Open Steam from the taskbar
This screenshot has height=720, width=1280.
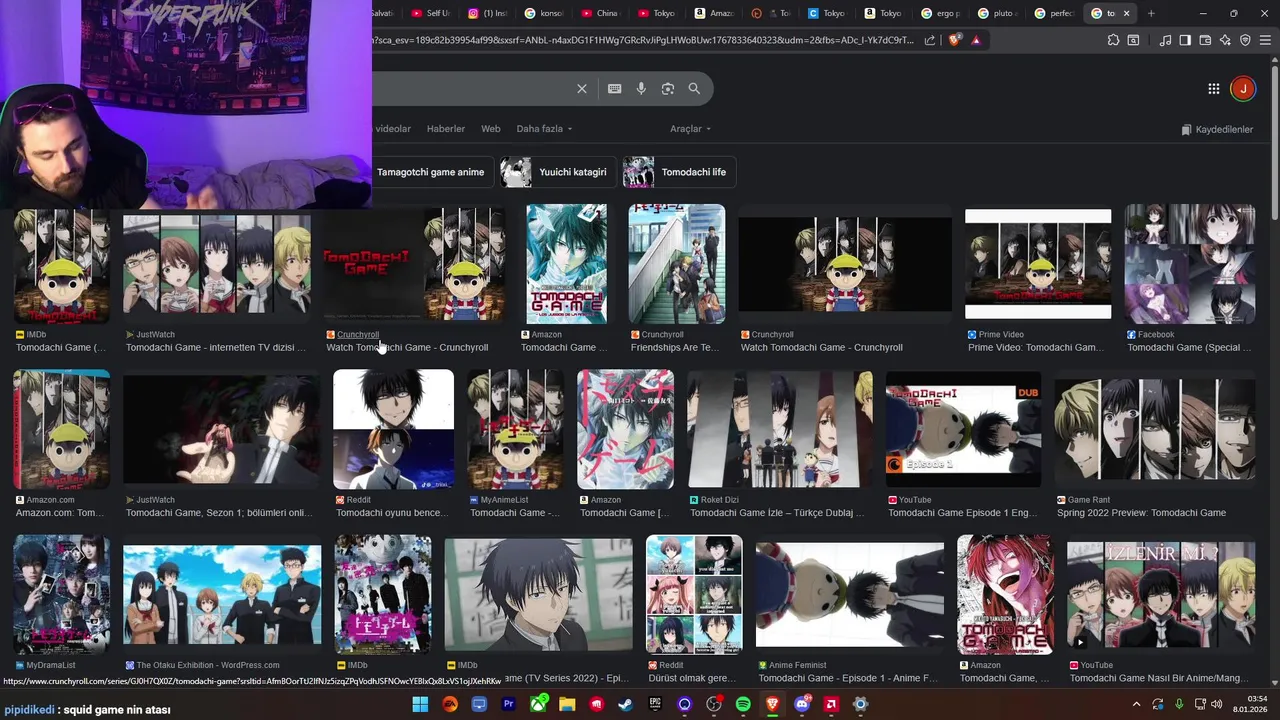click(x=625, y=704)
